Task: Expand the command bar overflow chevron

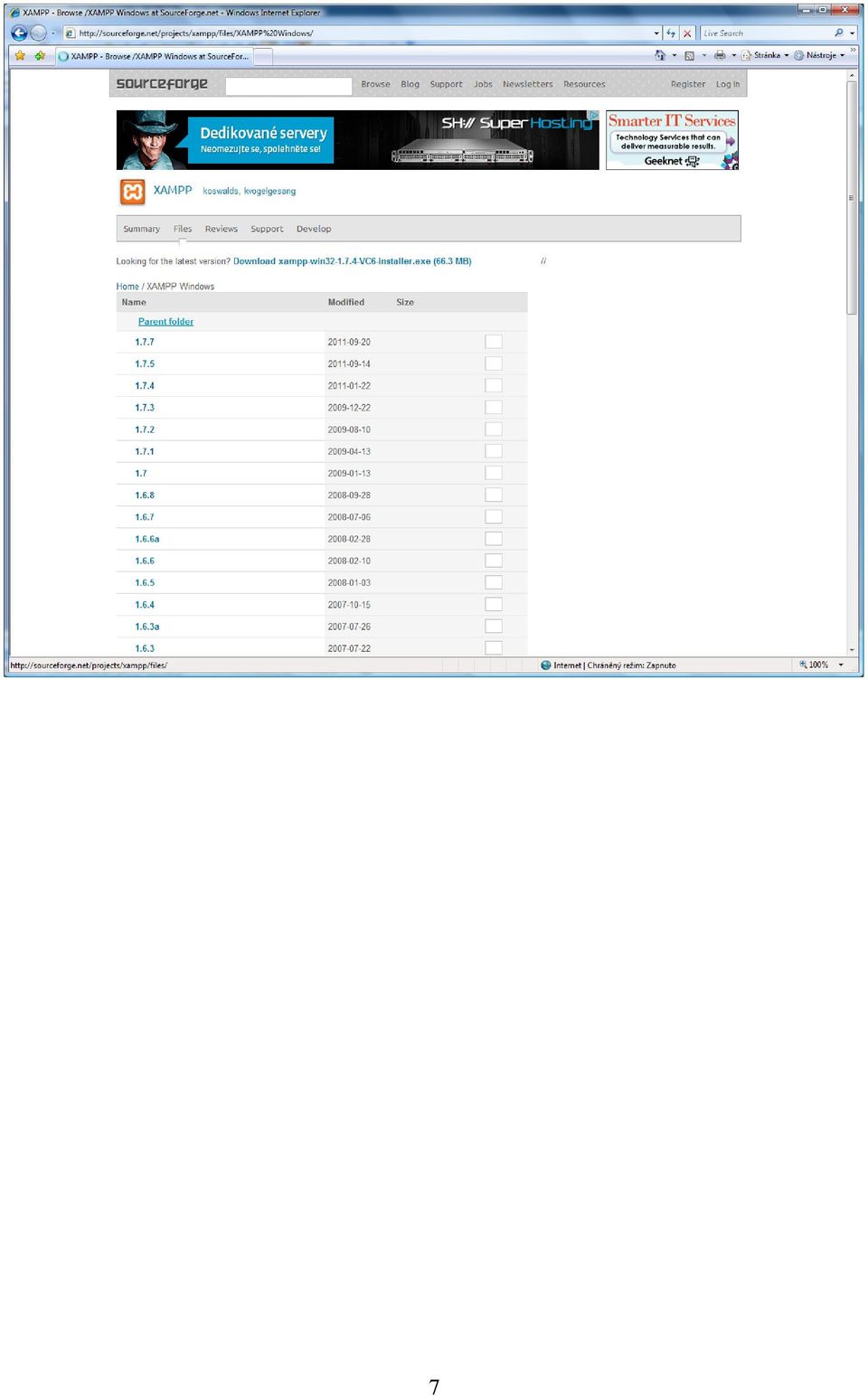Action: click(853, 51)
